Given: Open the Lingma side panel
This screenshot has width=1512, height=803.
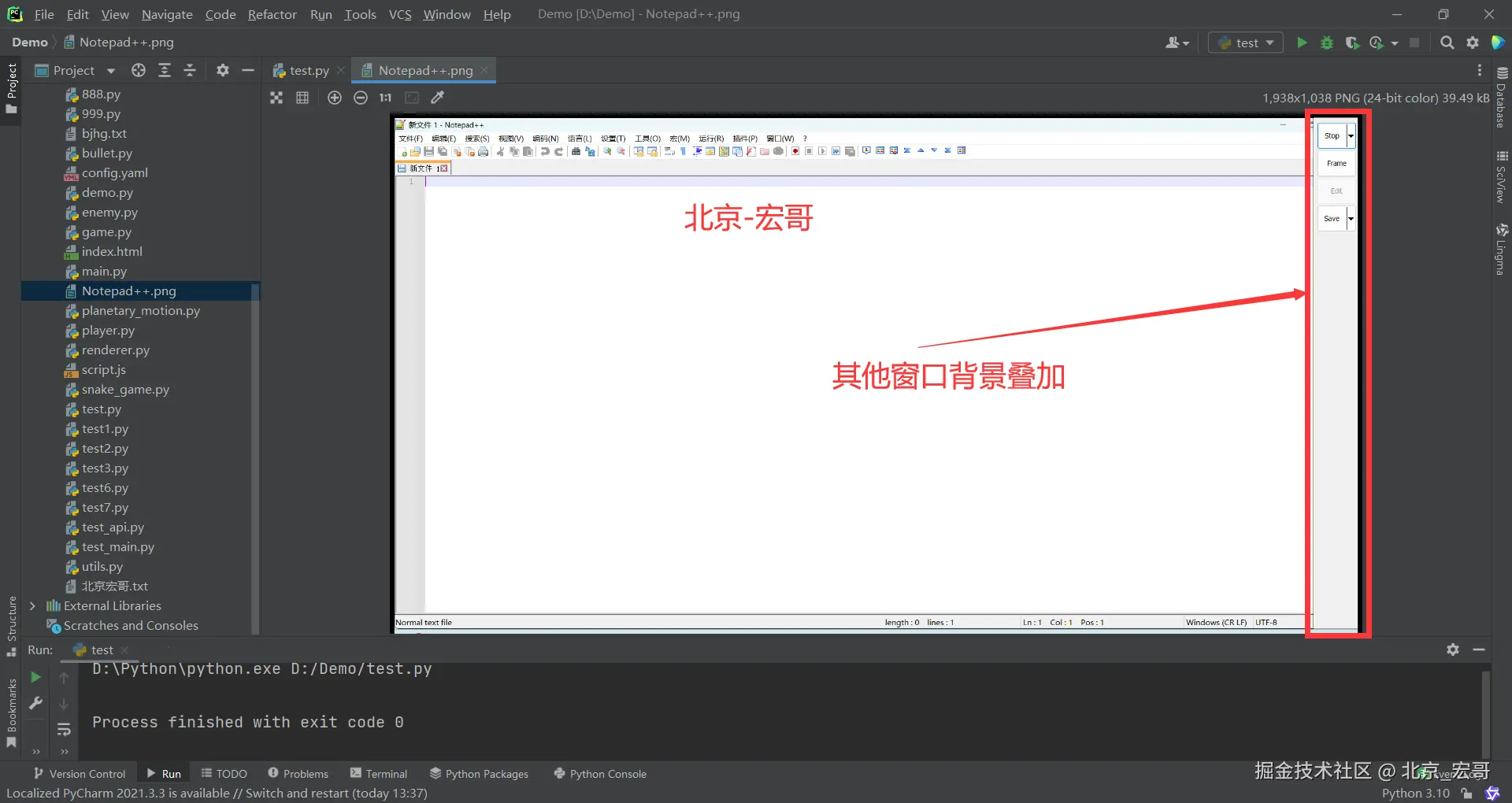Looking at the screenshot, I should 1502,250.
